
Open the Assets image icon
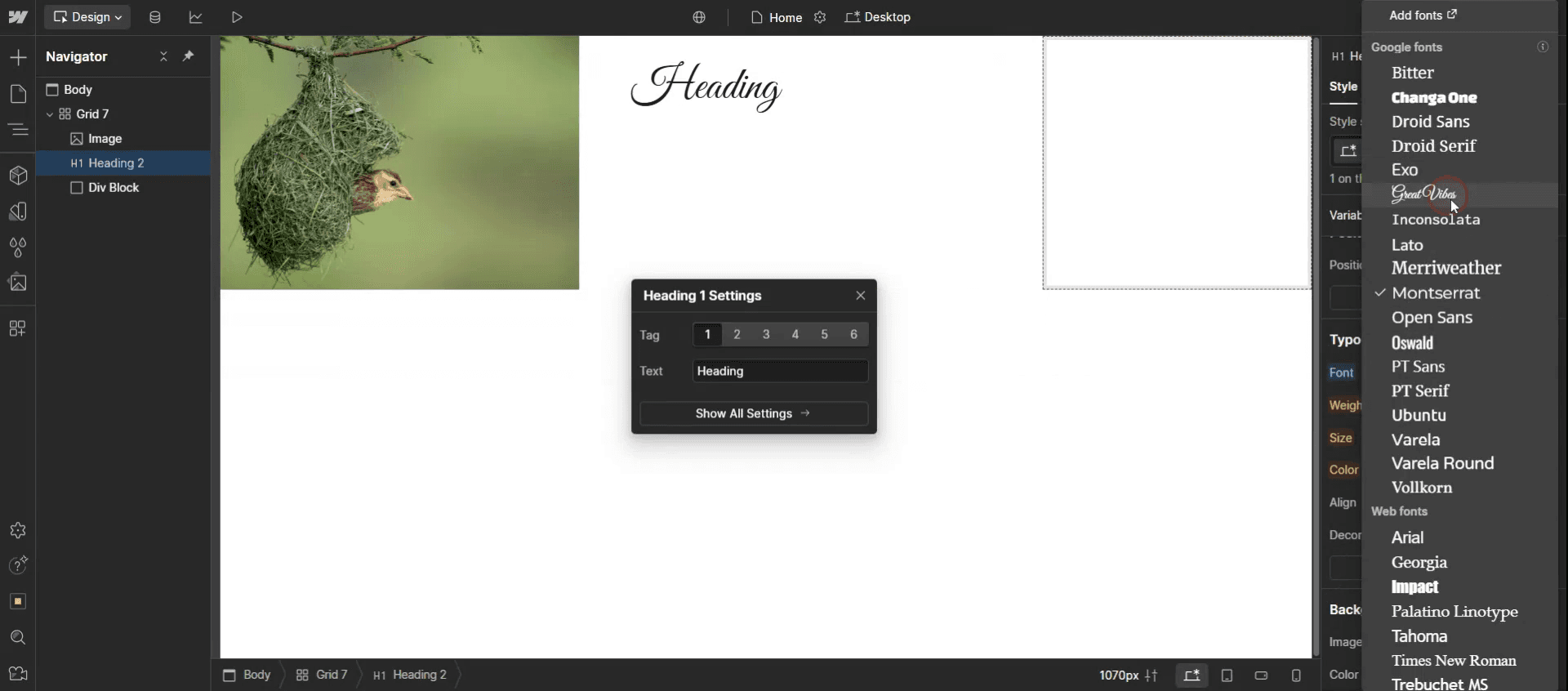click(x=18, y=283)
